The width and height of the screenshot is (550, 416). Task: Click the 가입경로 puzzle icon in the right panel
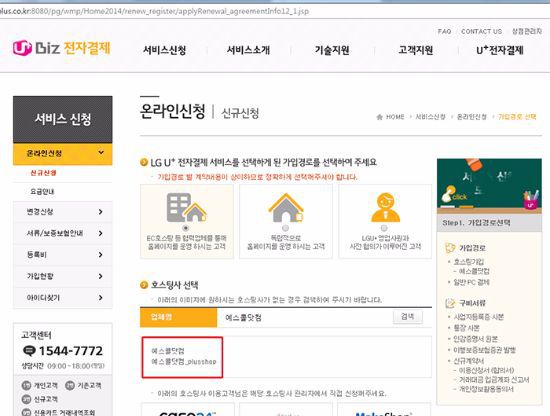[450, 248]
